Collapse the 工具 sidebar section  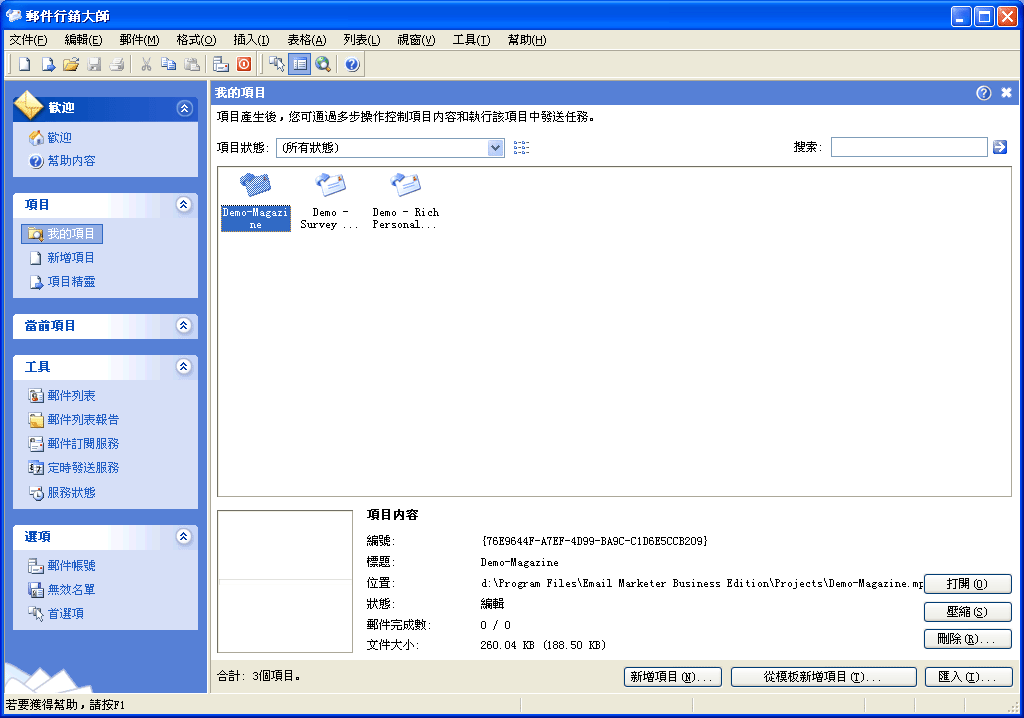point(183,367)
